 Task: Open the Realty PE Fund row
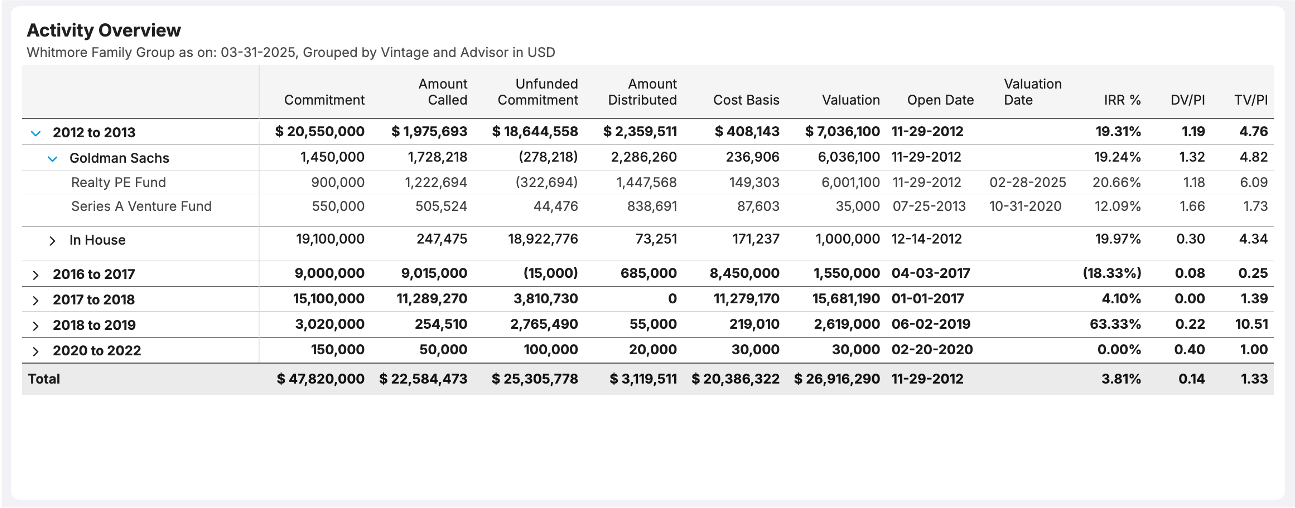(118, 183)
